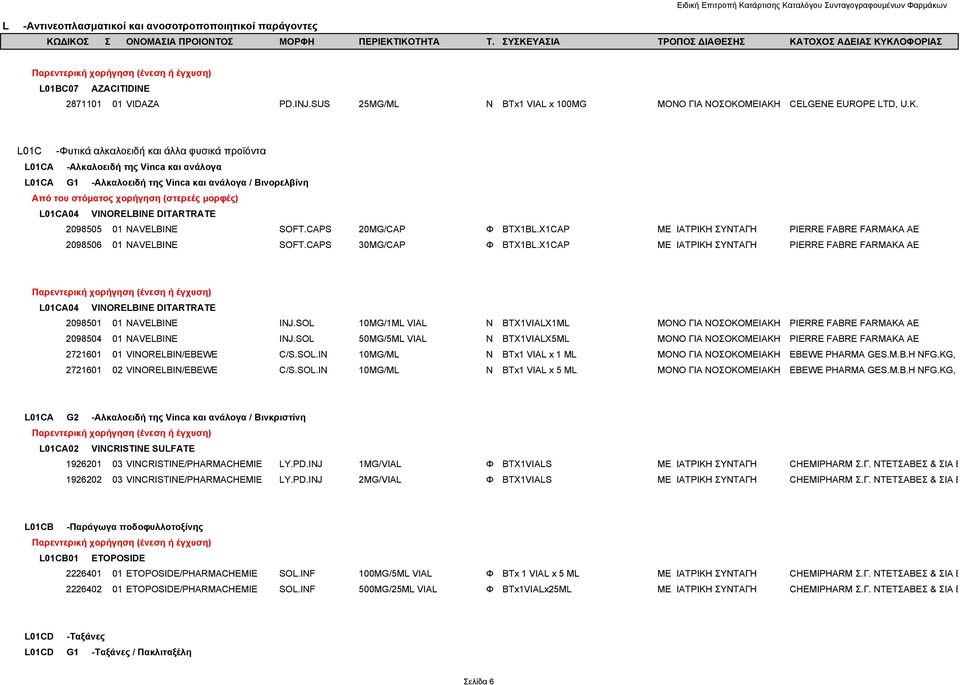The width and height of the screenshot is (960, 685).
Task: Select the L01CD Ταξάνες heading
Action: 64,637
